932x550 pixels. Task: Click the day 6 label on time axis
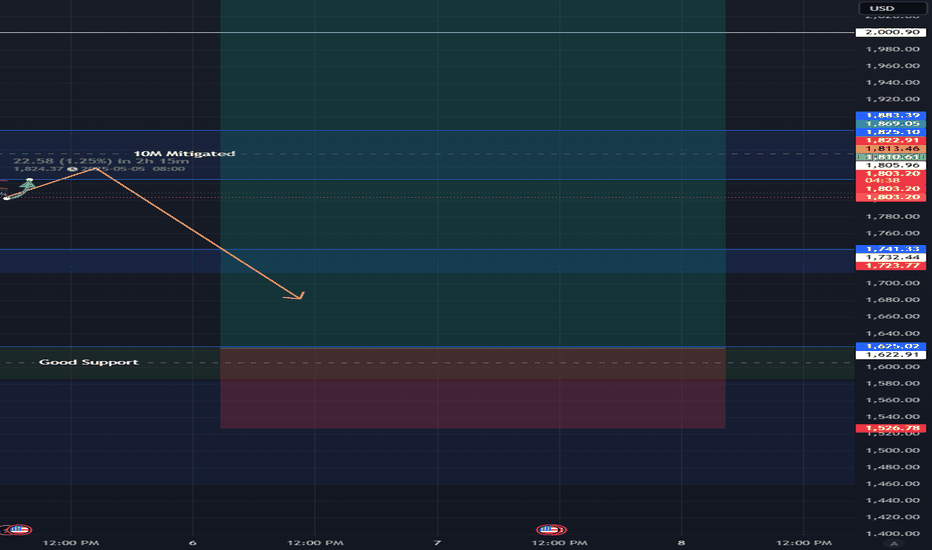point(193,542)
